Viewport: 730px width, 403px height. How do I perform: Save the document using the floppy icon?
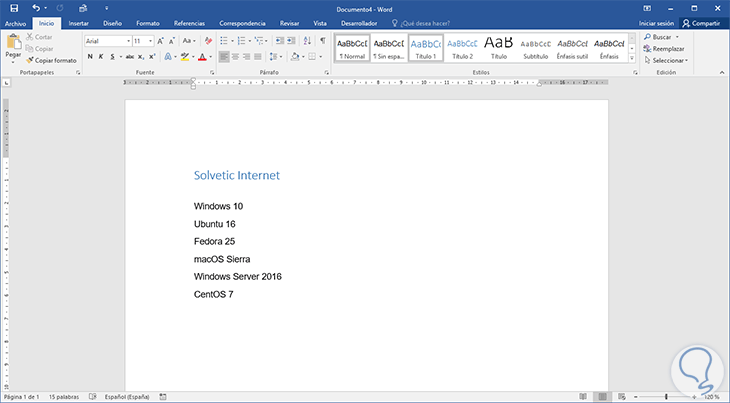click(x=14, y=8)
